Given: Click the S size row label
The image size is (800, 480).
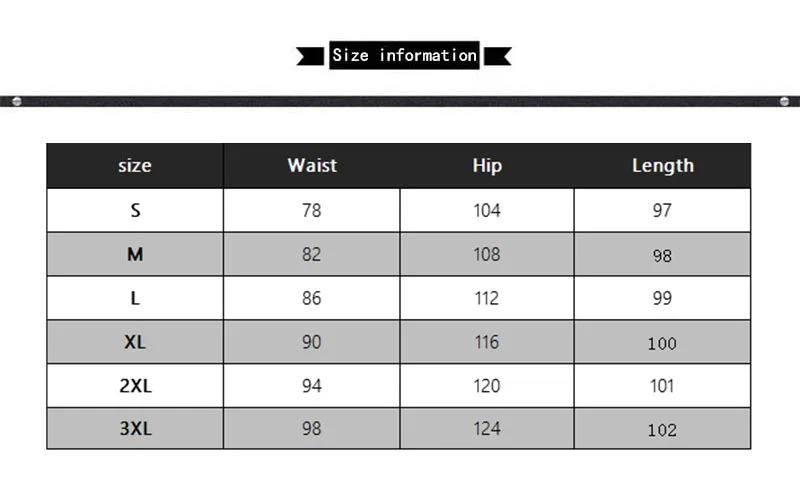Looking at the screenshot, I should point(135,210).
